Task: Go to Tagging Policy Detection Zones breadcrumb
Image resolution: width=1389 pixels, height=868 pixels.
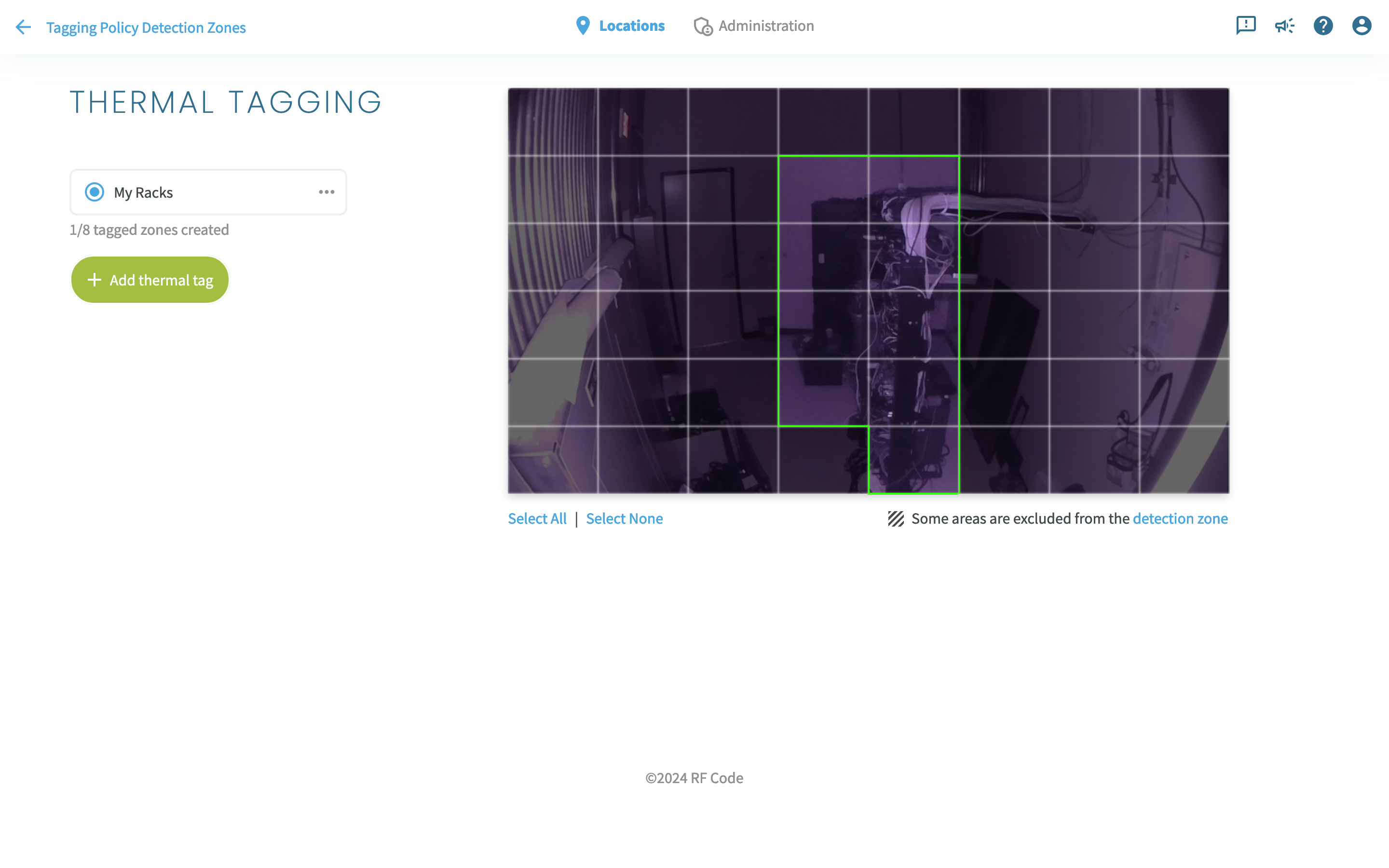Action: pyautogui.click(x=146, y=27)
